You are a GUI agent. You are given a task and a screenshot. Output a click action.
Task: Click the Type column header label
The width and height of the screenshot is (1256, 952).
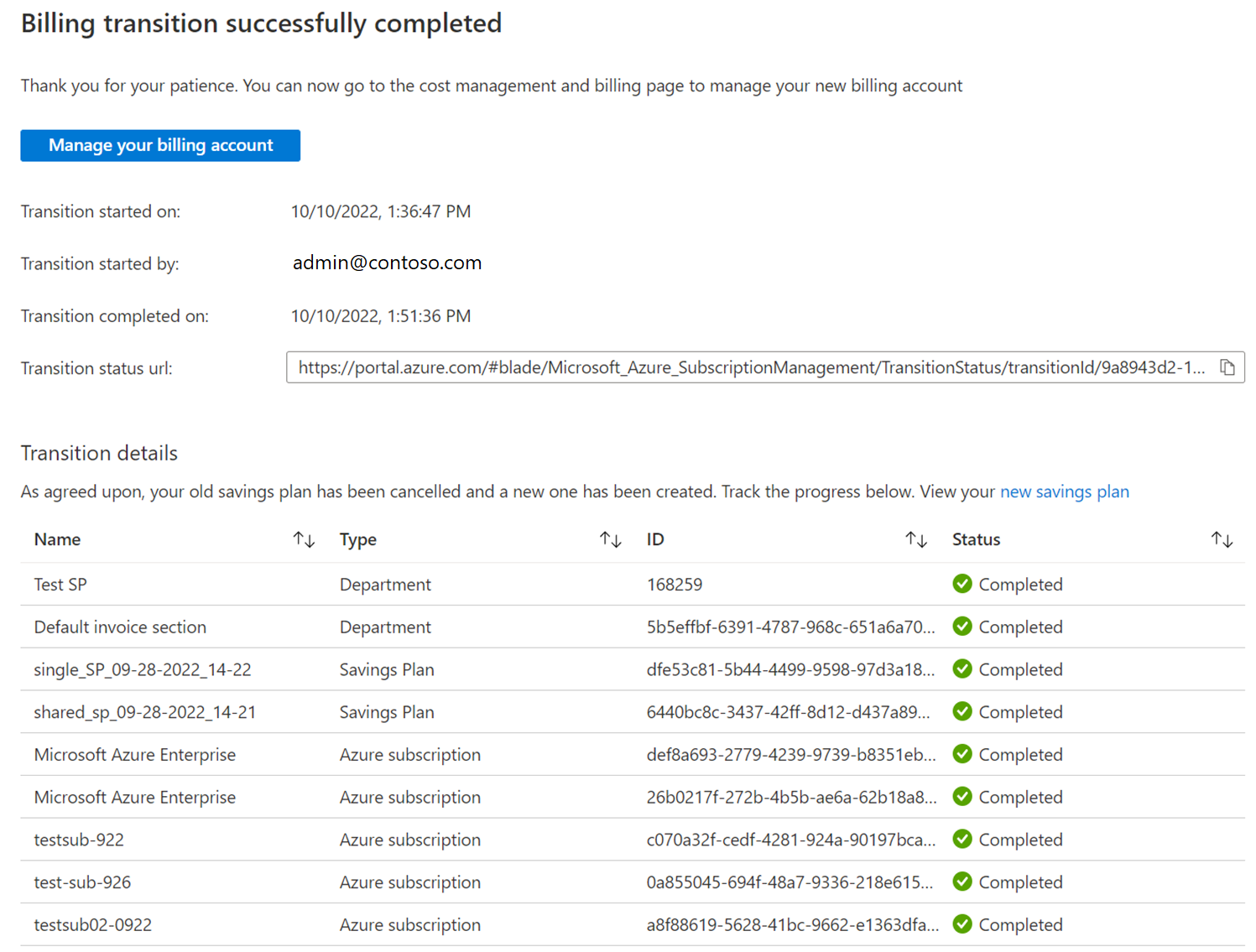point(358,540)
